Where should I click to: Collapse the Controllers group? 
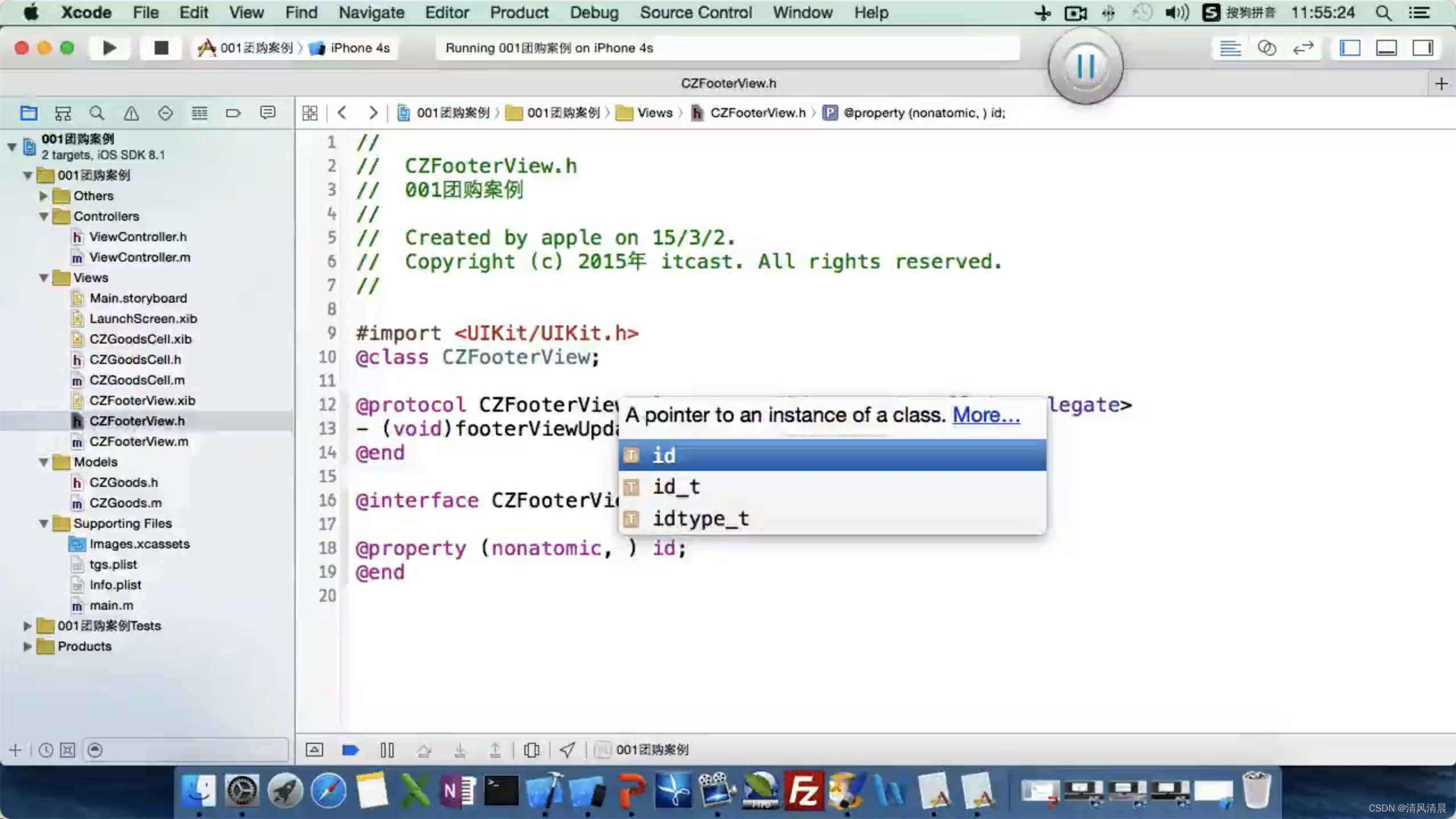(x=43, y=216)
